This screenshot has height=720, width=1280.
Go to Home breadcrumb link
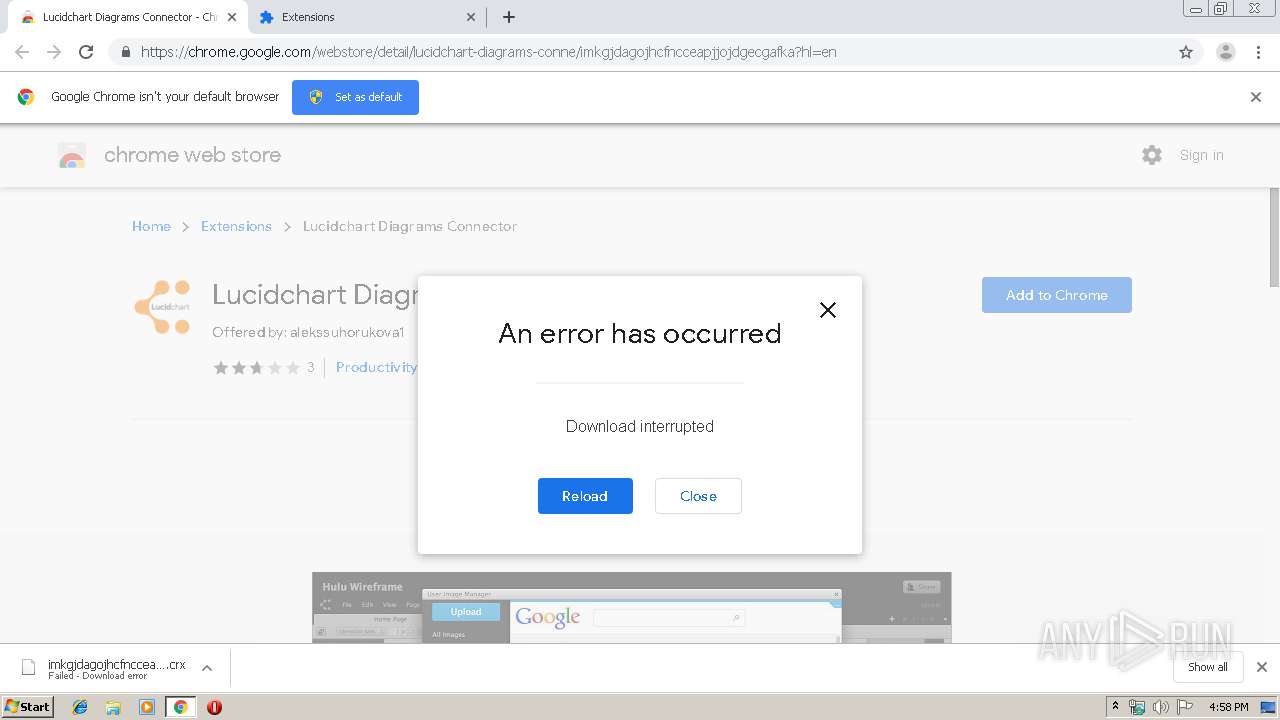coord(151,226)
